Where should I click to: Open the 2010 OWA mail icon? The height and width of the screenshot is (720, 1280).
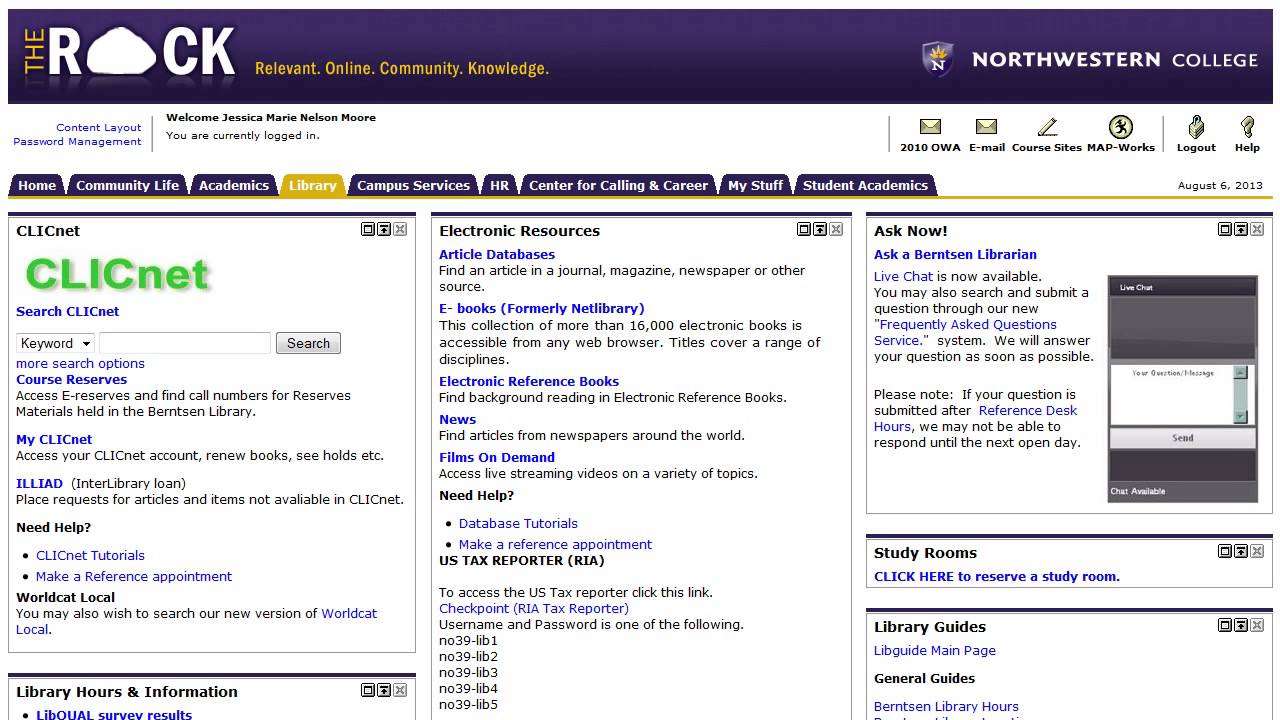930,127
